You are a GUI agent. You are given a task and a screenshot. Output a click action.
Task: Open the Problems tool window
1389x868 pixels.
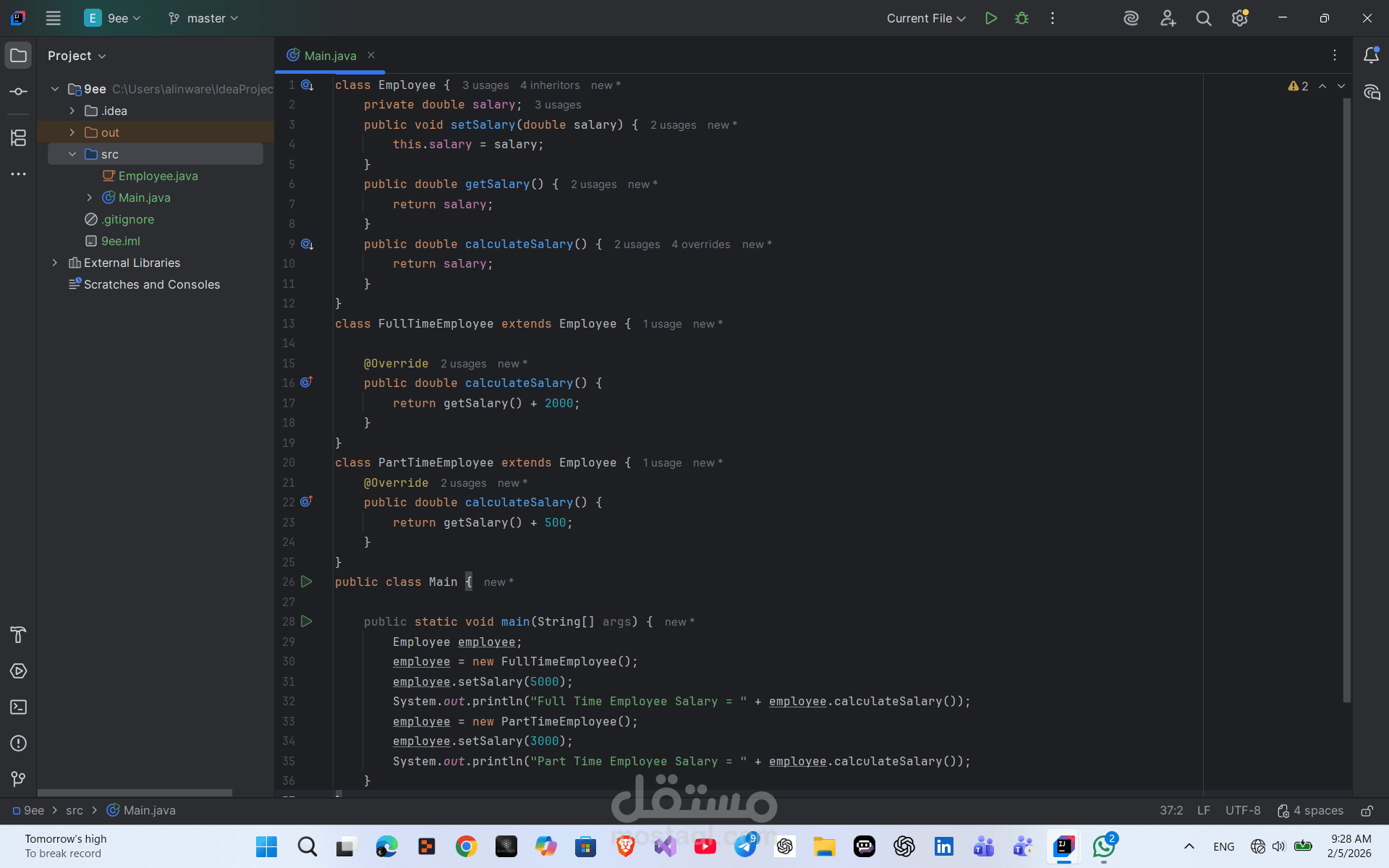(x=18, y=744)
